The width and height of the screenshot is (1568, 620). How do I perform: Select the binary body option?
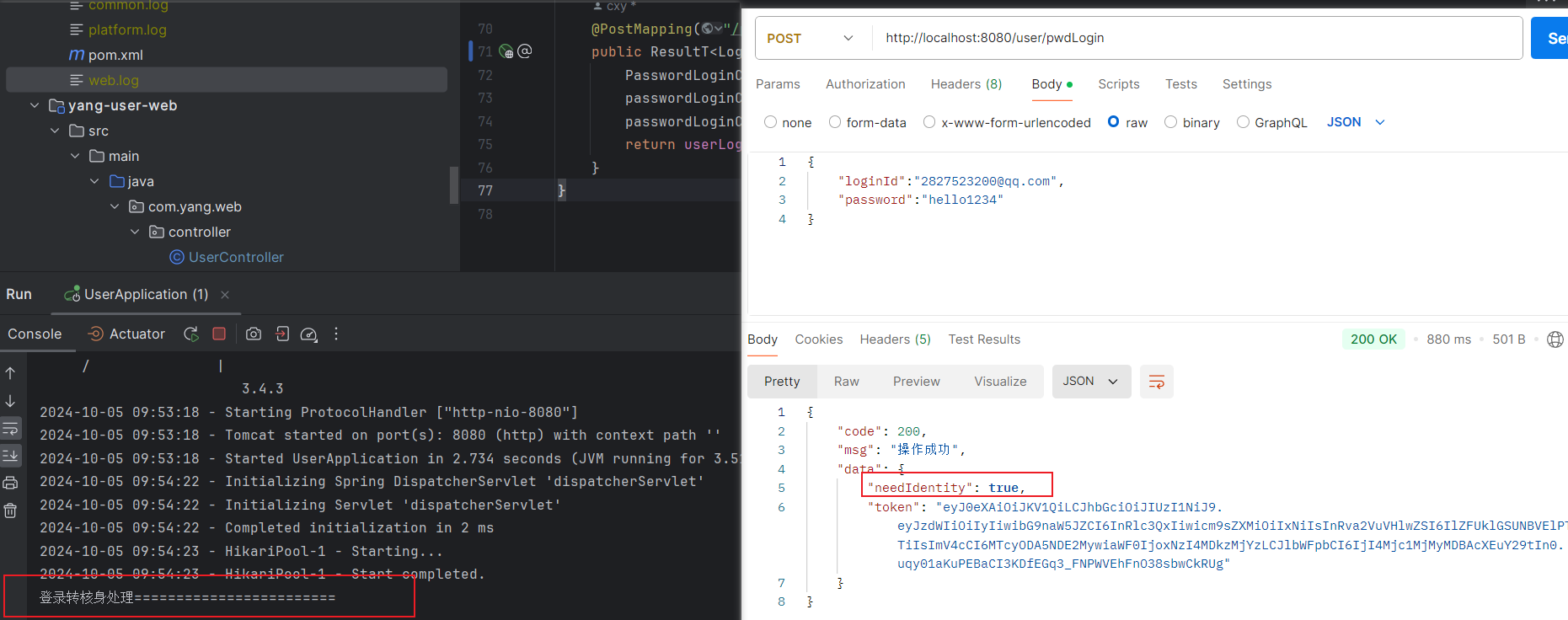(1171, 122)
